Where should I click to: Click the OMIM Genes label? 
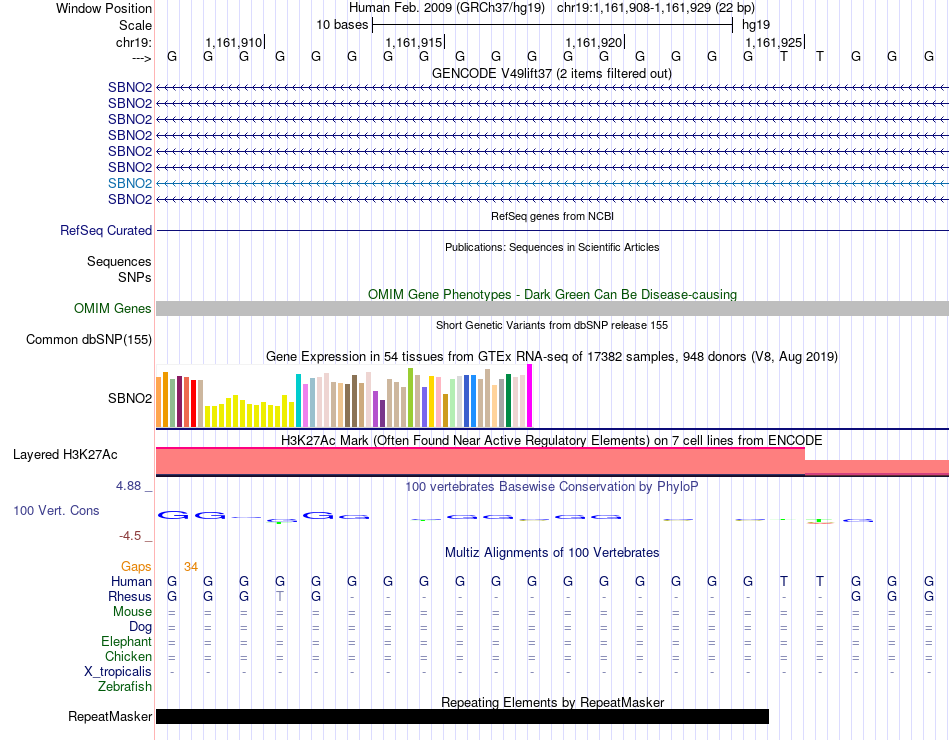pyautogui.click(x=113, y=308)
